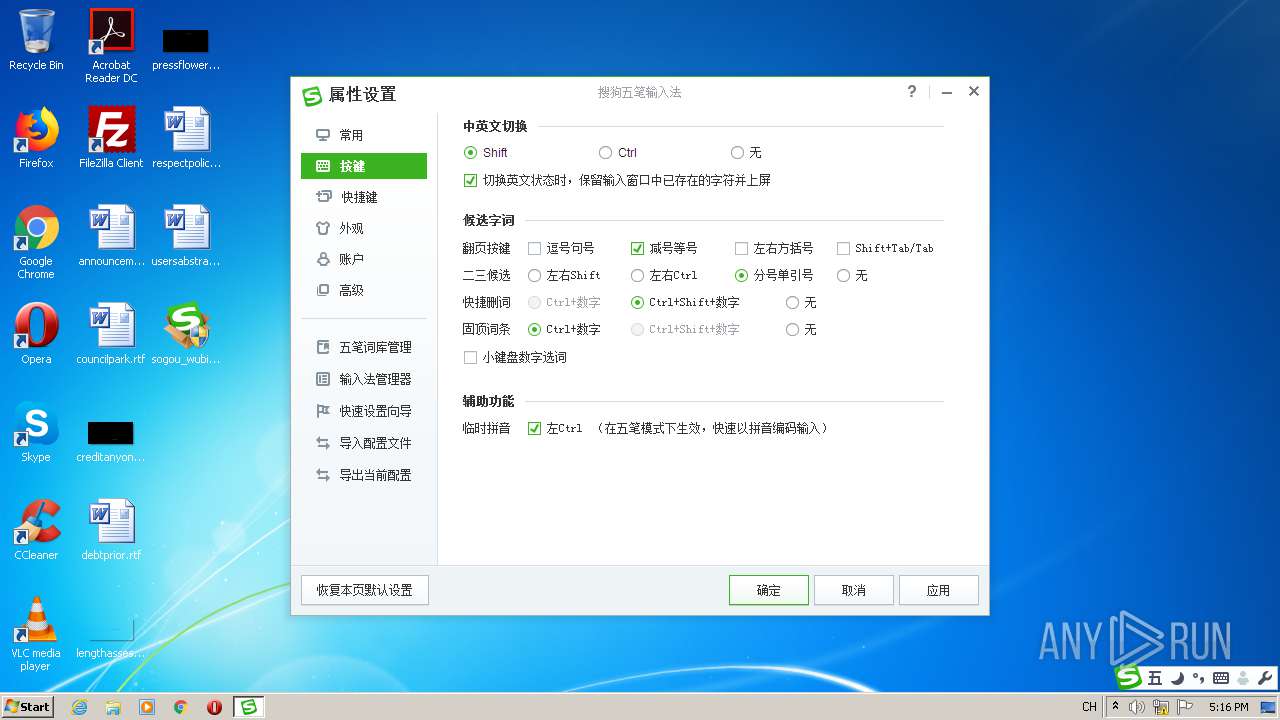Click the Sogou logo on the floating input bar
Viewport: 1280px width, 720px height.
pos(1129,677)
